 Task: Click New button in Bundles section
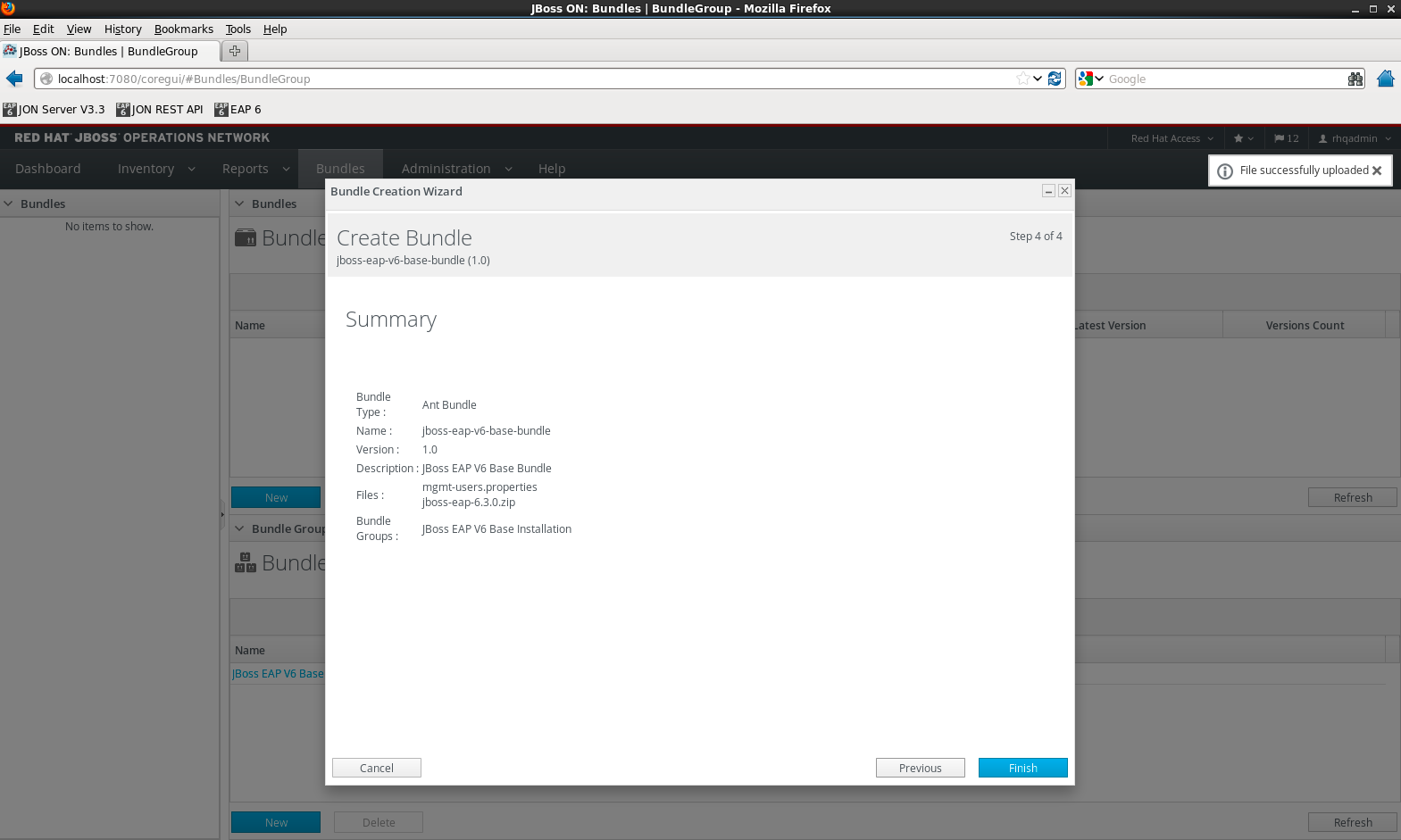[276, 497]
